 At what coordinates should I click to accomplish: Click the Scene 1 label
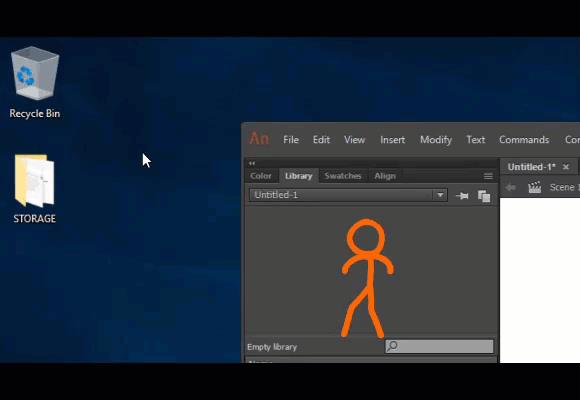pos(564,187)
